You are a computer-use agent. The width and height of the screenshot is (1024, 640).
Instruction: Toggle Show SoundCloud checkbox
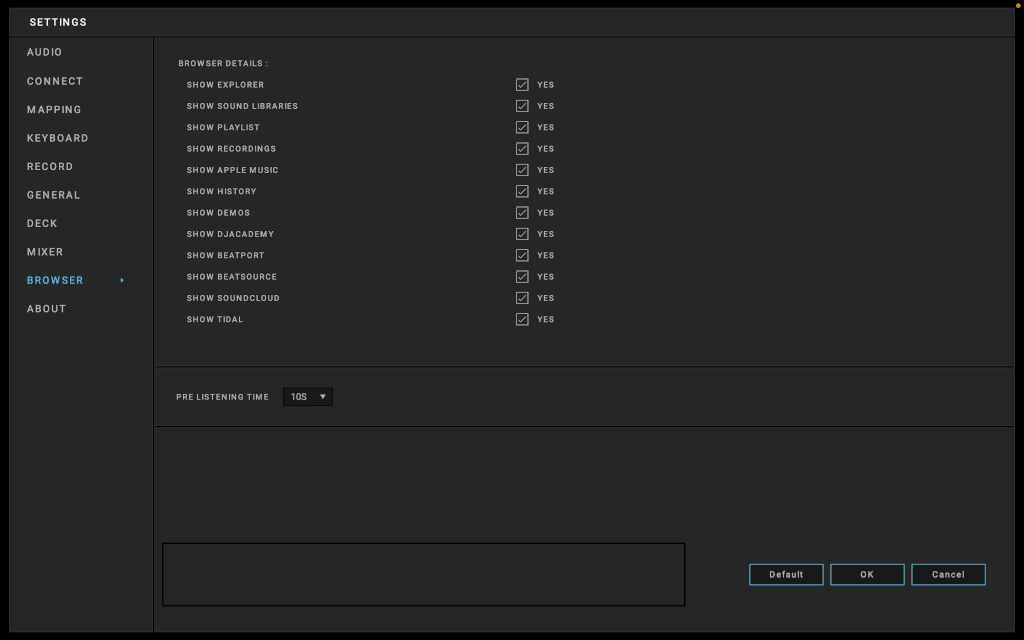tap(522, 298)
